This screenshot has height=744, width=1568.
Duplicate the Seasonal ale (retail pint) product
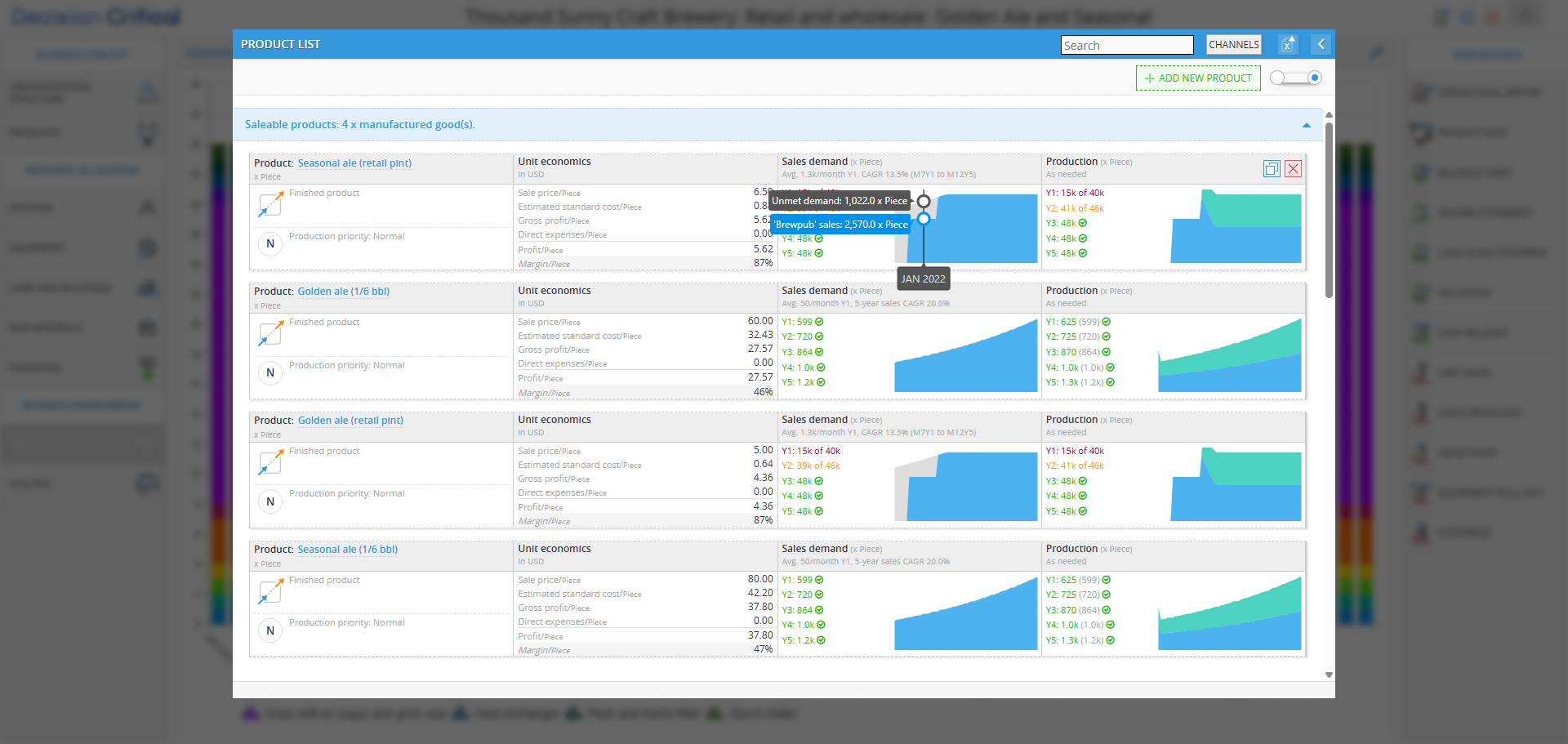pyautogui.click(x=1272, y=169)
